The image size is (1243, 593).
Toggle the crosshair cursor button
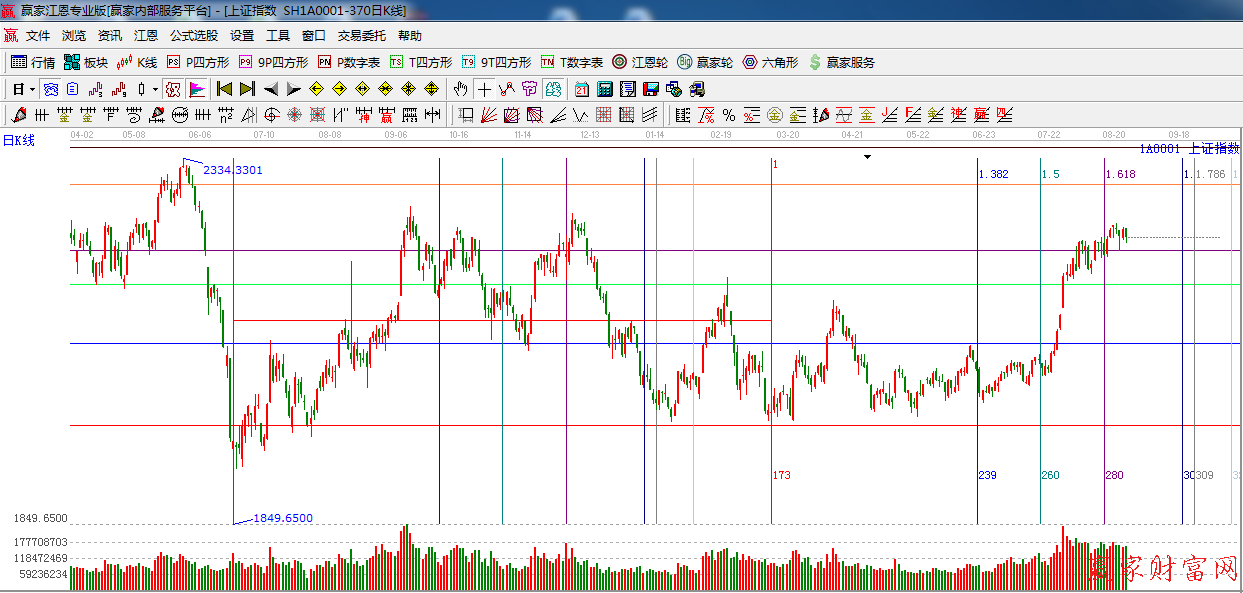[x=484, y=89]
